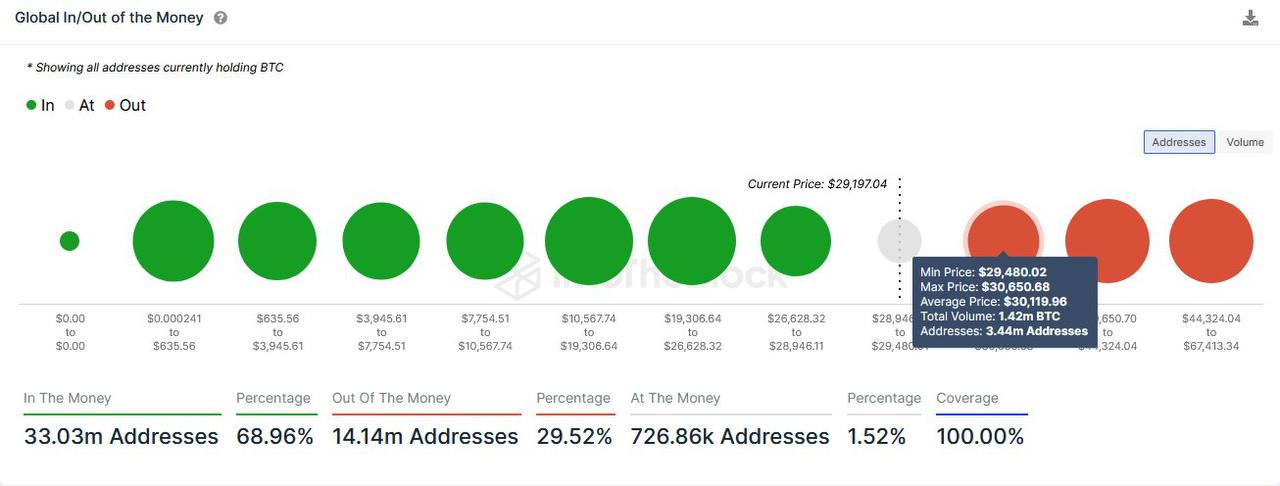This screenshot has width=1280, height=486.
Task: Toggle the red Out legend item
Action: point(125,105)
